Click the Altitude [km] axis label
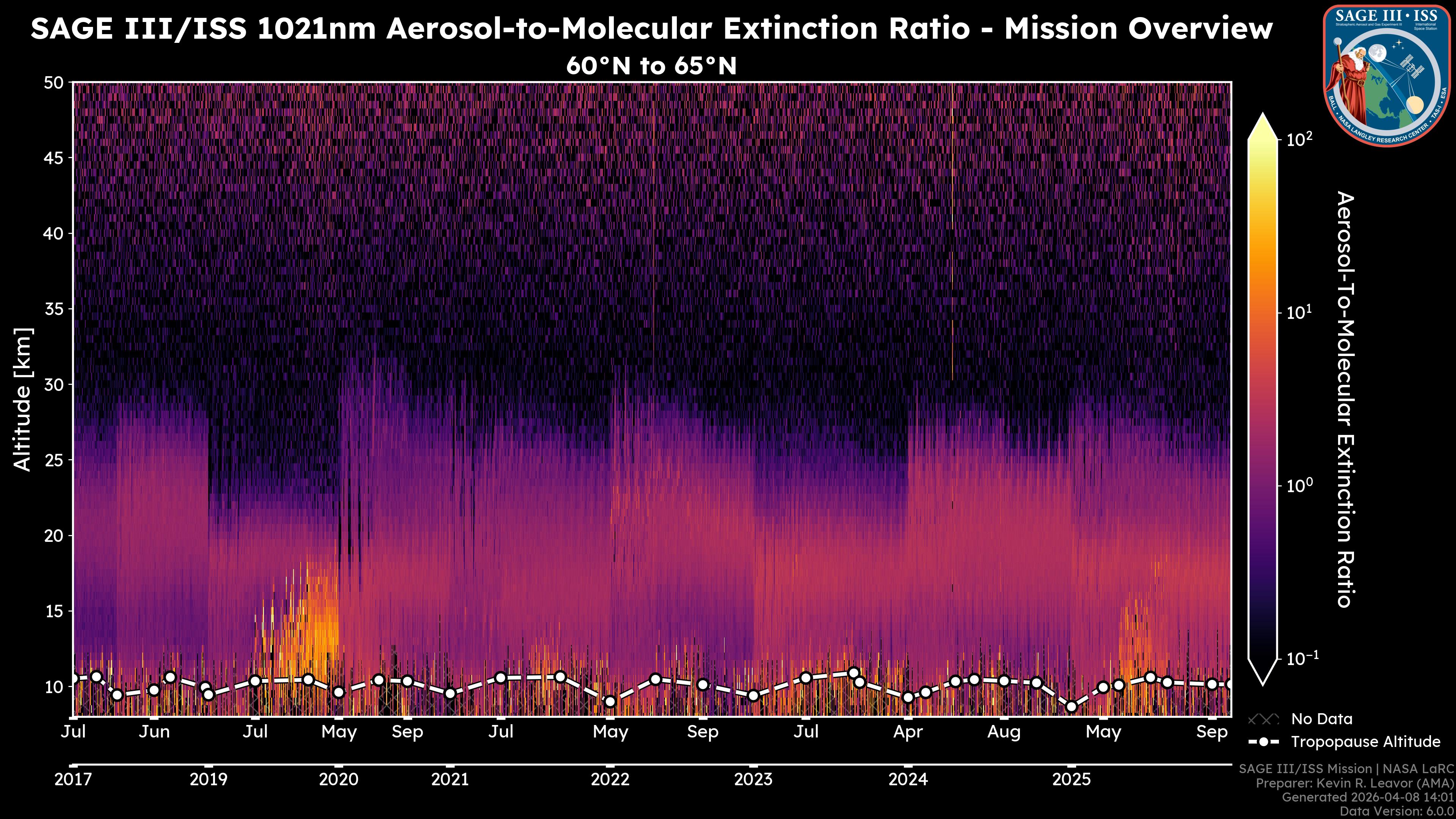 tap(23, 399)
